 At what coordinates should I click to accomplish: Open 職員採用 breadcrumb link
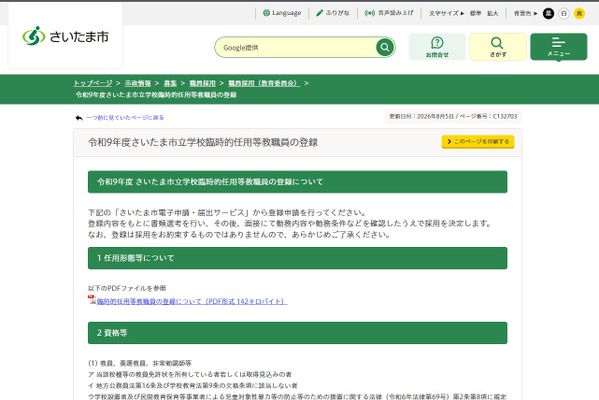tap(202, 83)
